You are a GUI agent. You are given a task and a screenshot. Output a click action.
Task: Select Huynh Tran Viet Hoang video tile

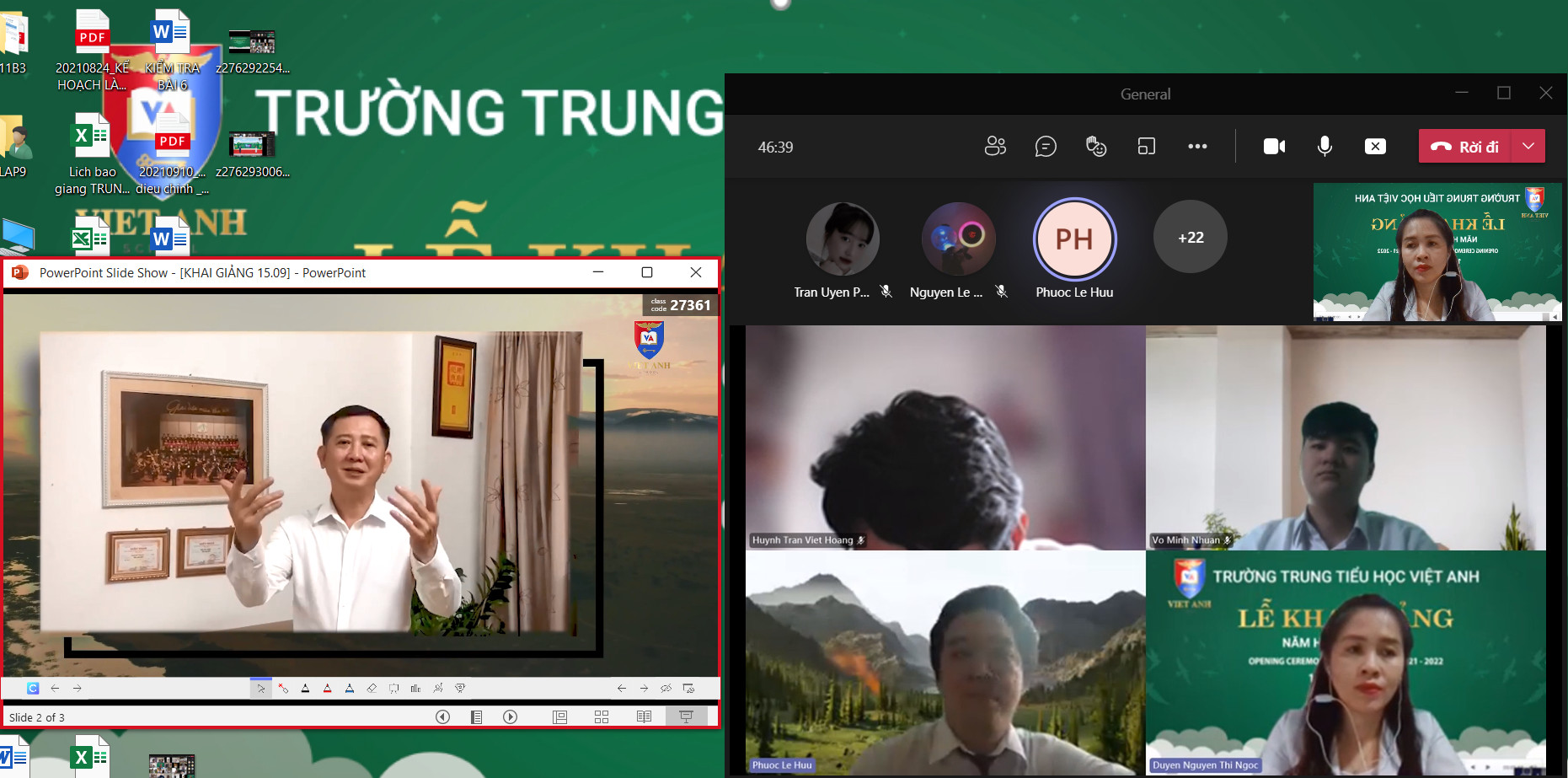945,437
